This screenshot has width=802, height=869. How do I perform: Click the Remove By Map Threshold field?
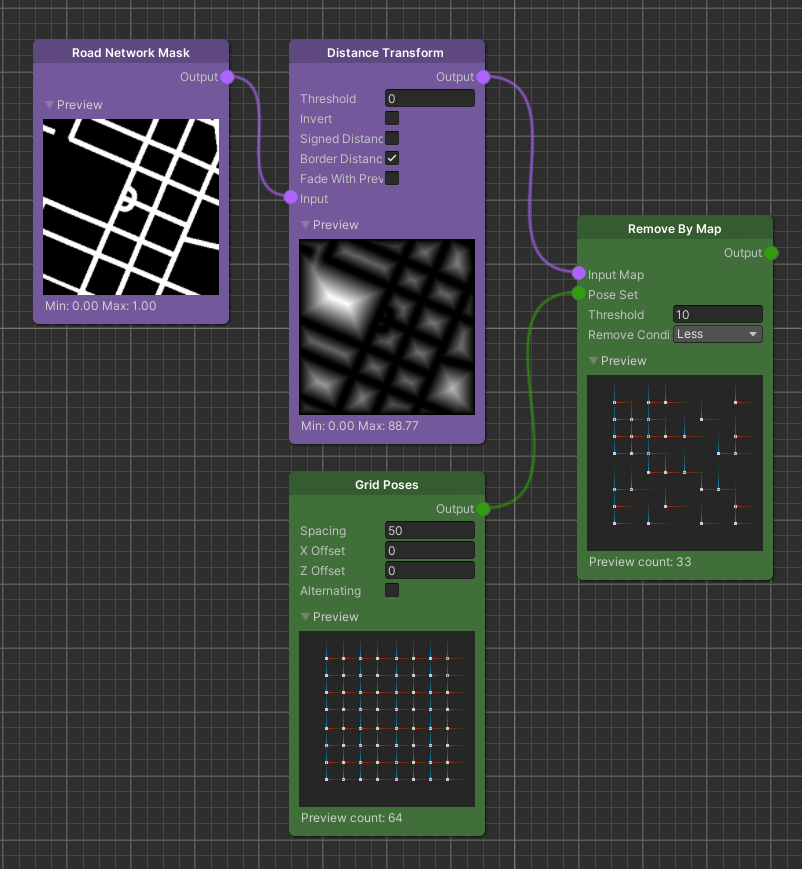click(717, 314)
